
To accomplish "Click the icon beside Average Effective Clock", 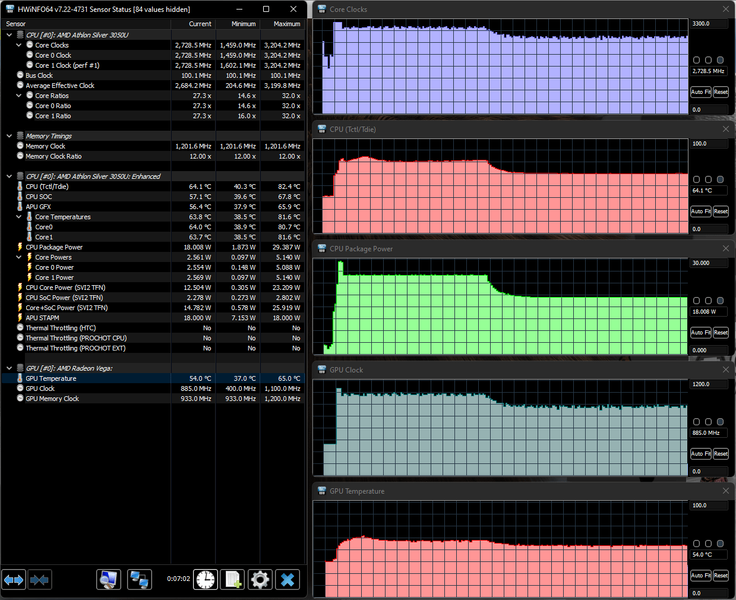I will [x=20, y=85].
